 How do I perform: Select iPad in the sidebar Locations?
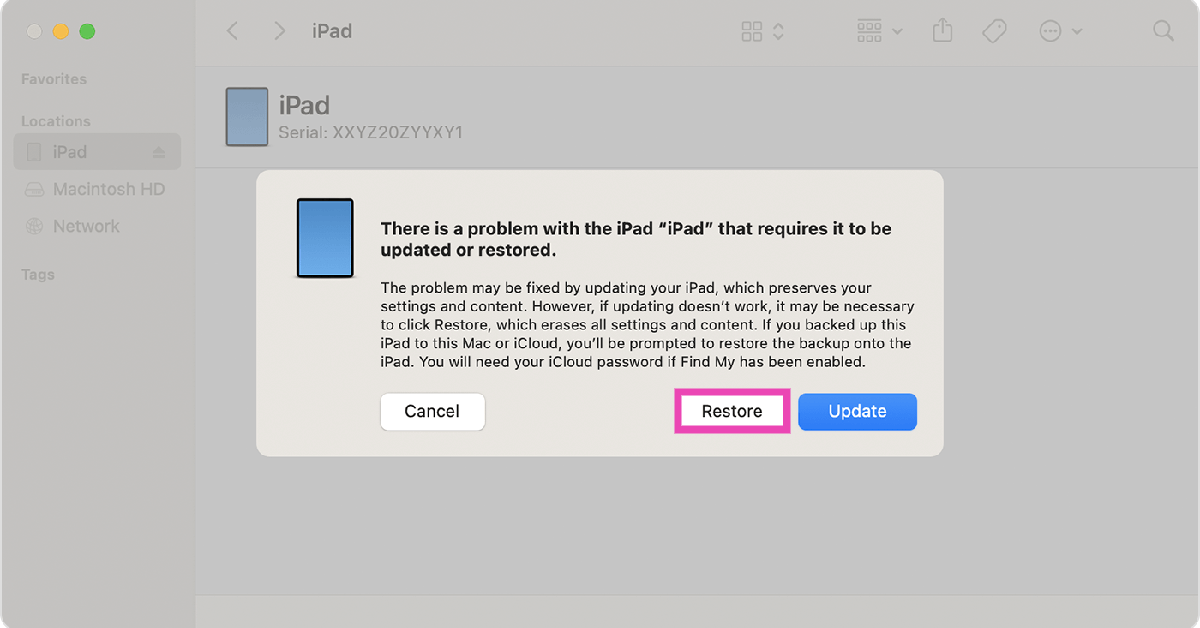tap(70, 152)
